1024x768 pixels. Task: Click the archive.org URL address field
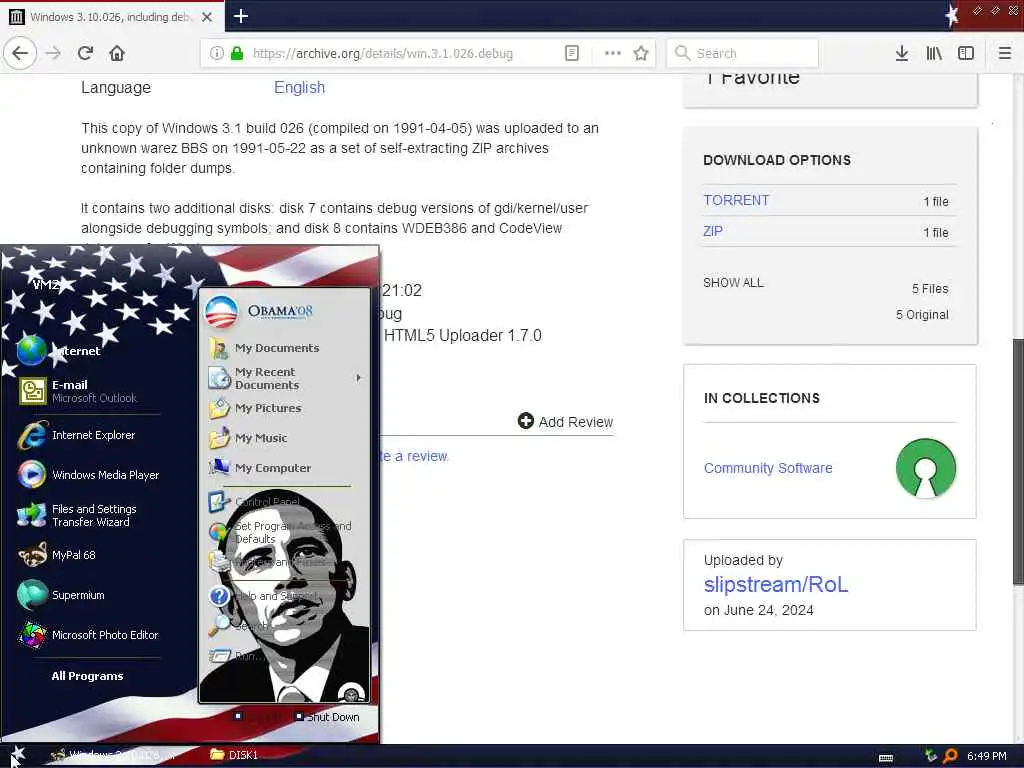[383, 54]
